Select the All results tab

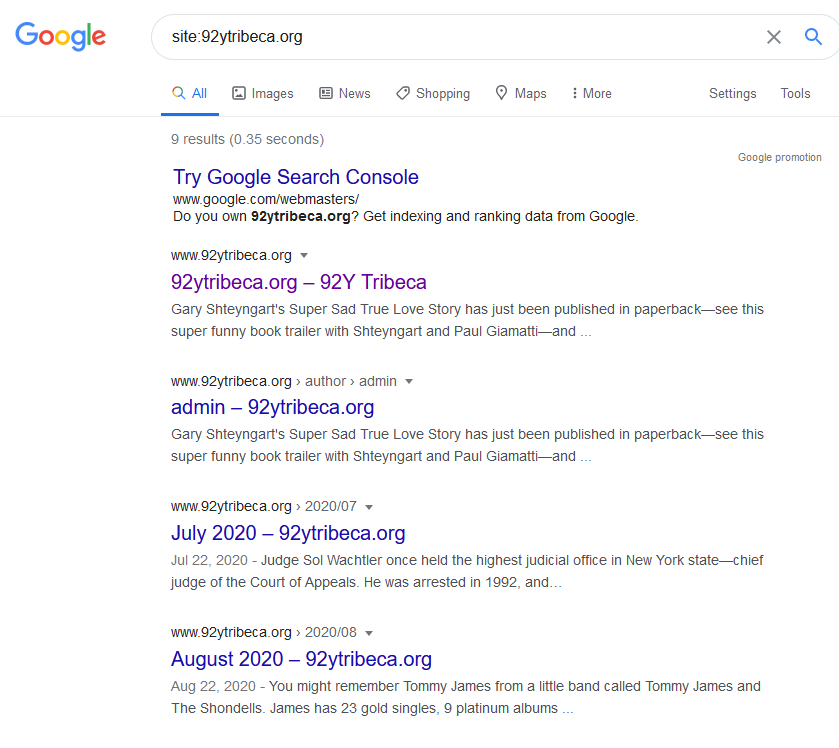pyautogui.click(x=189, y=94)
